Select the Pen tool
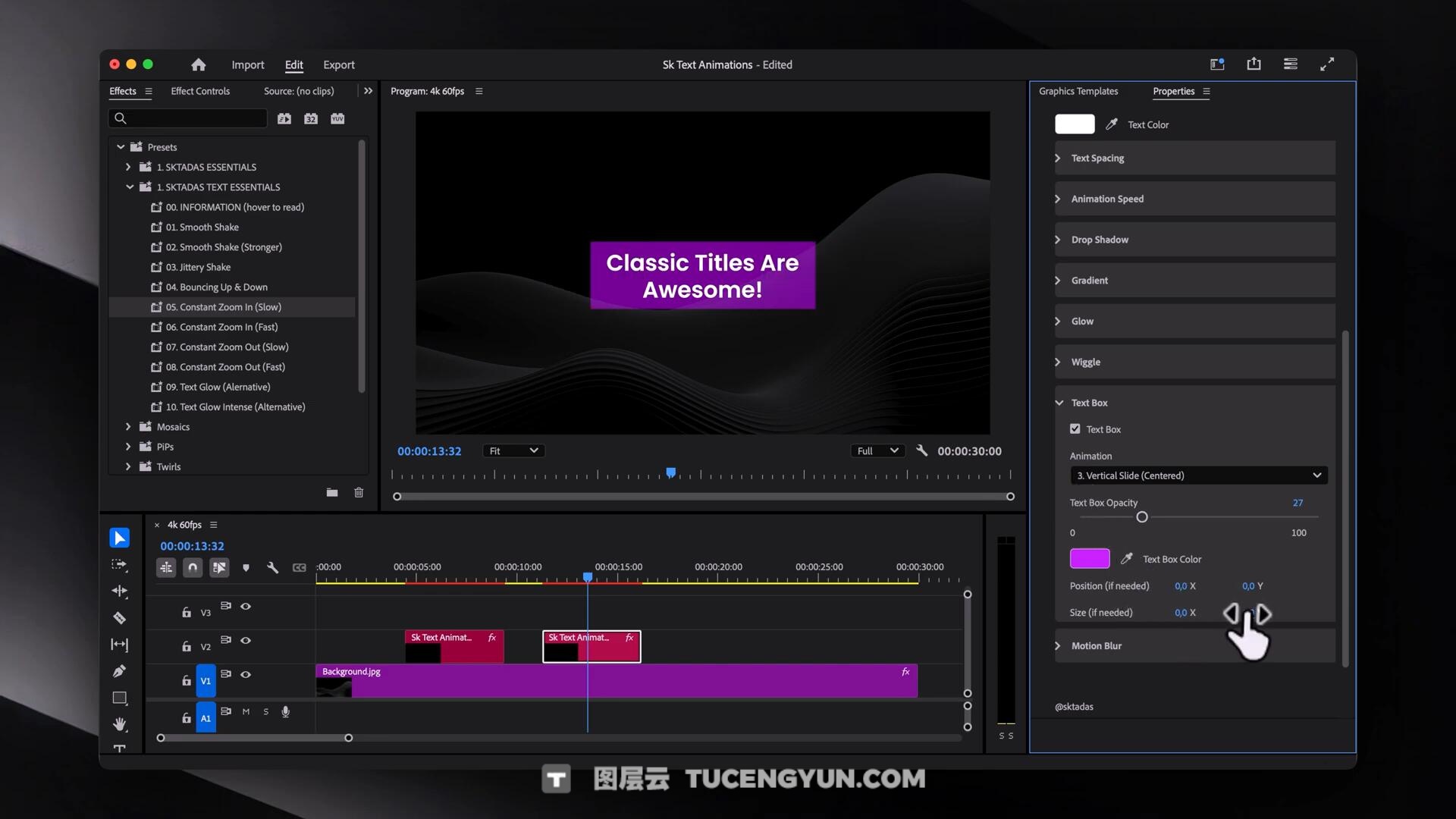1456x819 pixels. click(x=119, y=671)
